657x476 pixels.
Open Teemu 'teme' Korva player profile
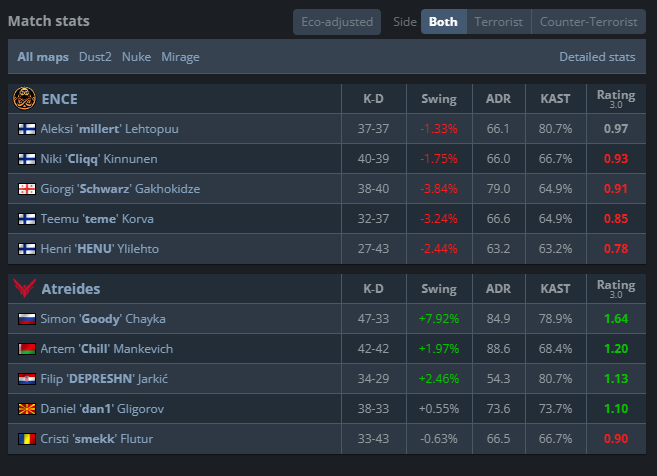tap(97, 219)
